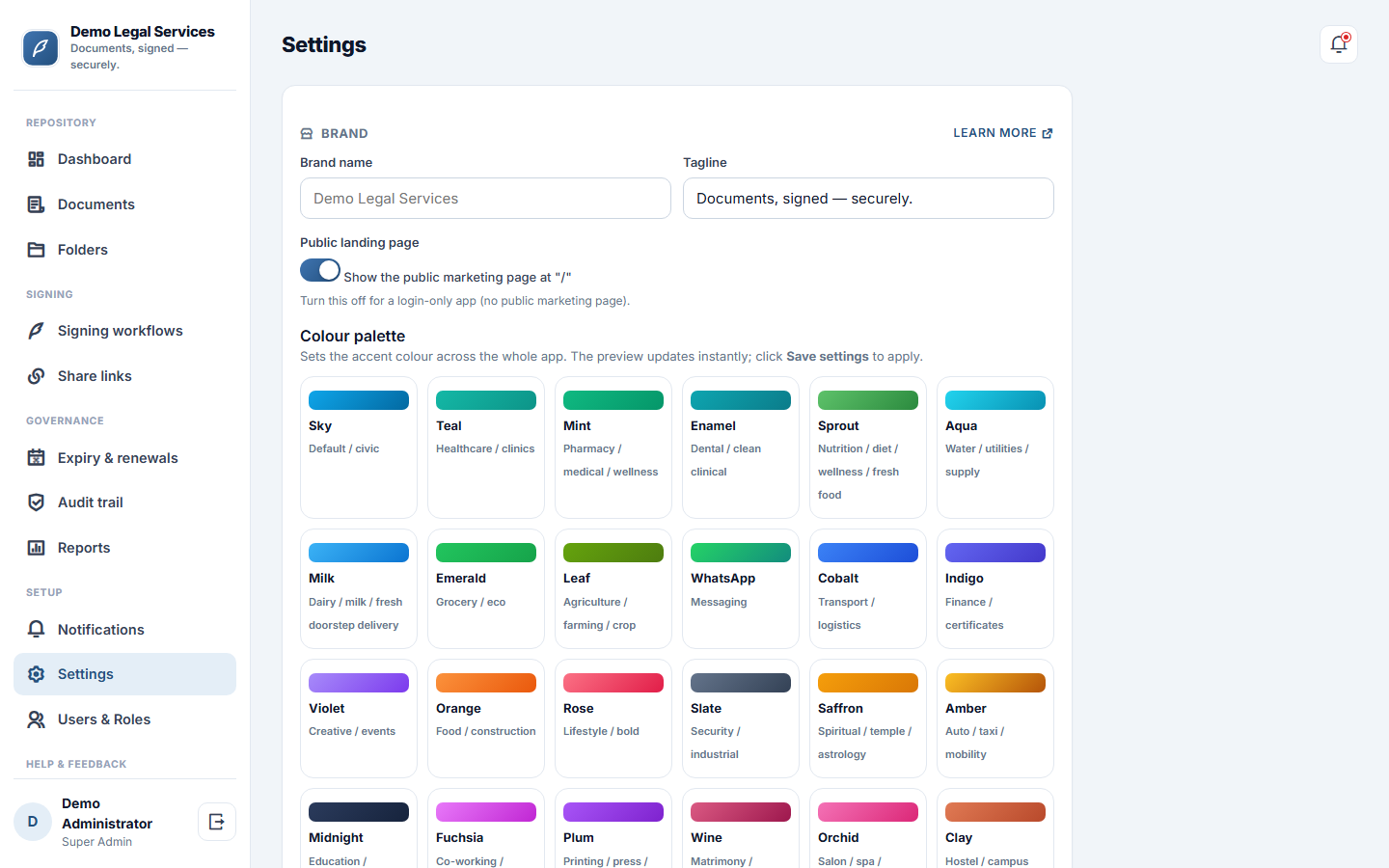Pick the Milk colour palette
This screenshot has width=1389, height=868.
coord(359,588)
